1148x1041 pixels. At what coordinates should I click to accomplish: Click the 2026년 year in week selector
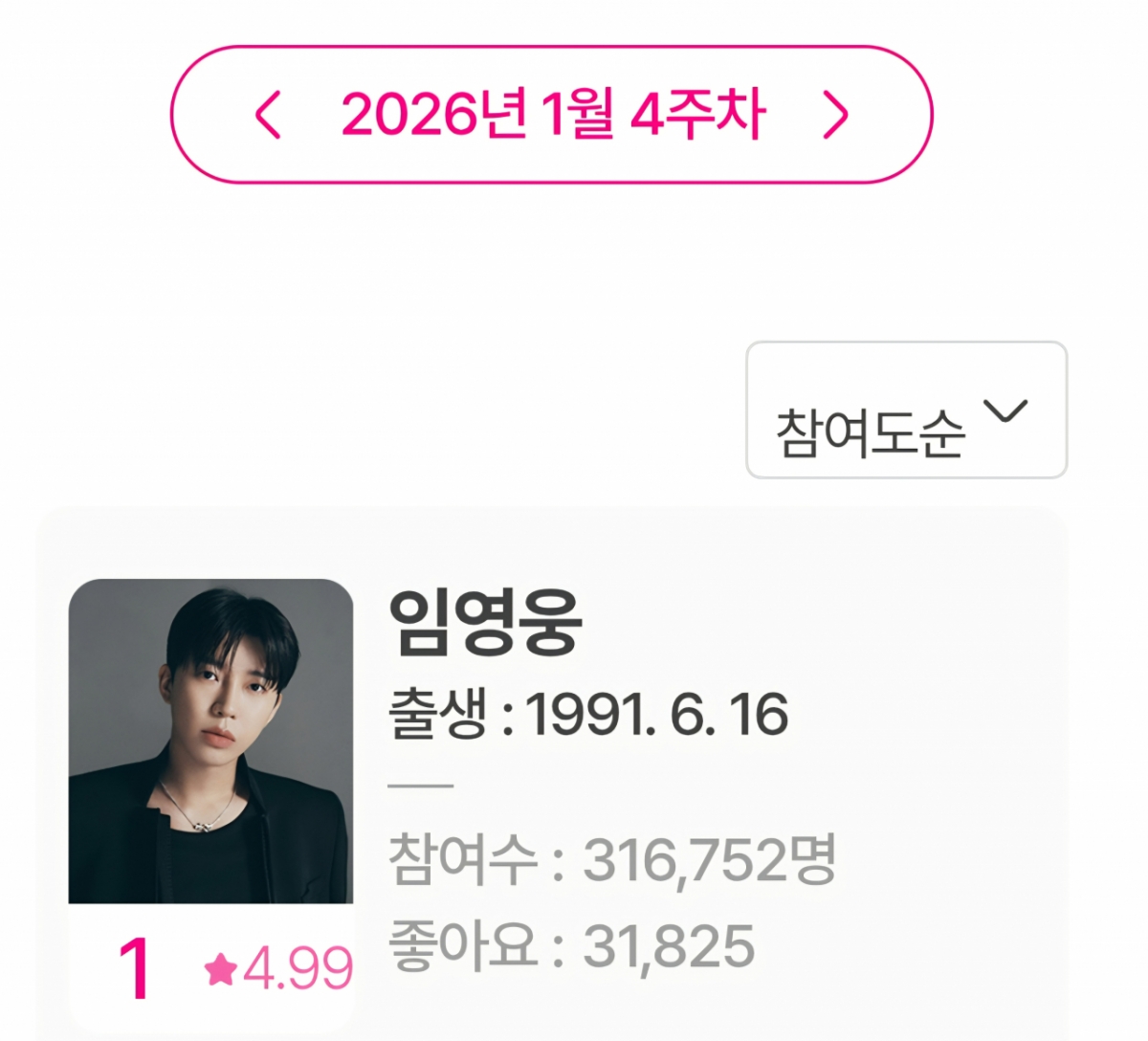point(433,115)
